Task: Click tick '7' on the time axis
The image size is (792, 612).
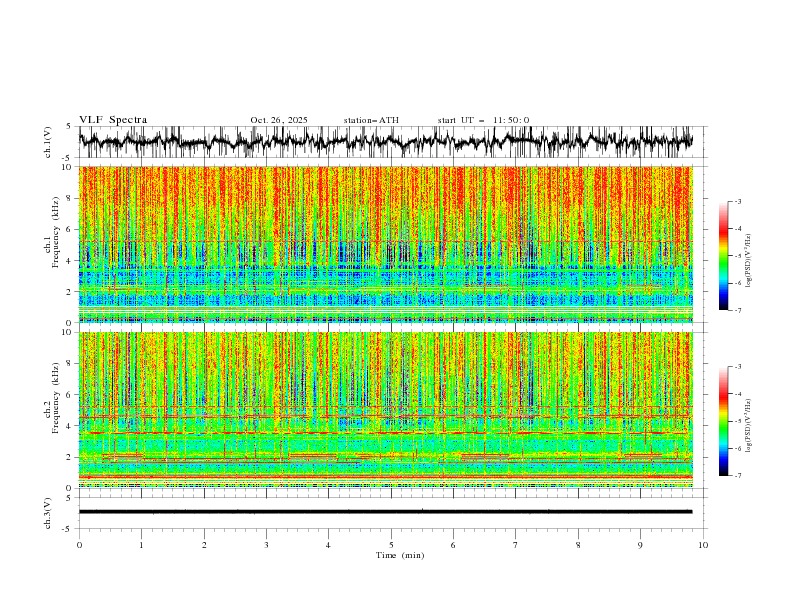Action: pyautogui.click(x=516, y=545)
